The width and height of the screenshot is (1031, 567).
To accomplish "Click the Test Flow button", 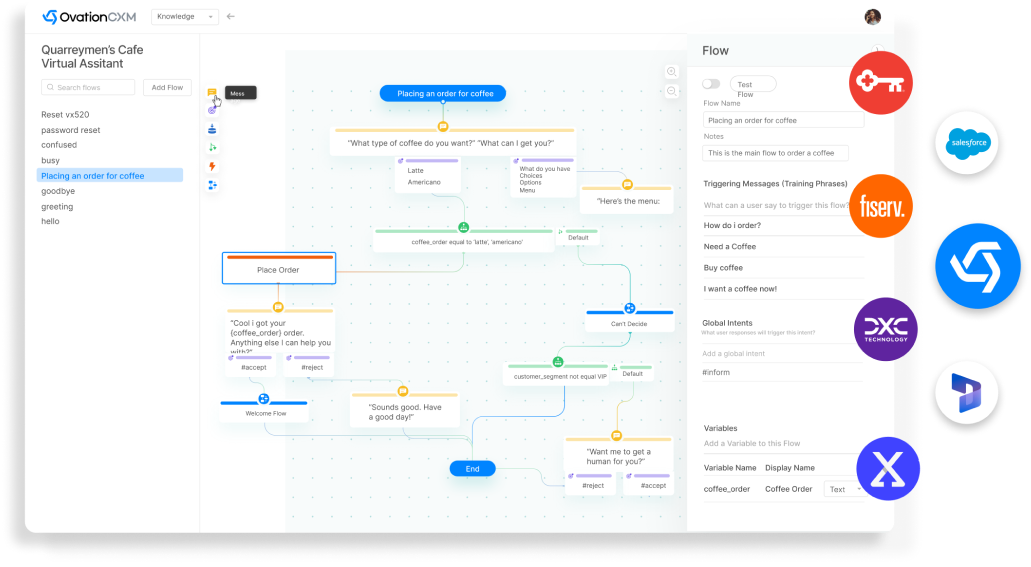I will 753,84.
